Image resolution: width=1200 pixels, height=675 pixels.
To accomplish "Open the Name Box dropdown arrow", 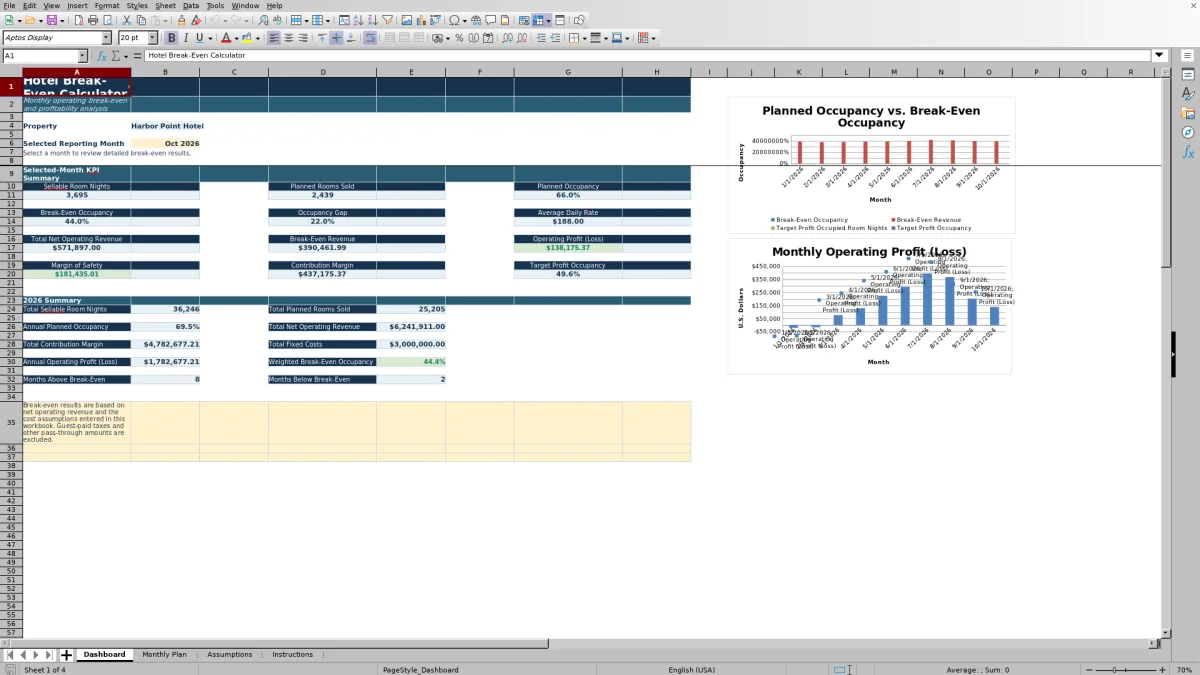I will (x=83, y=56).
